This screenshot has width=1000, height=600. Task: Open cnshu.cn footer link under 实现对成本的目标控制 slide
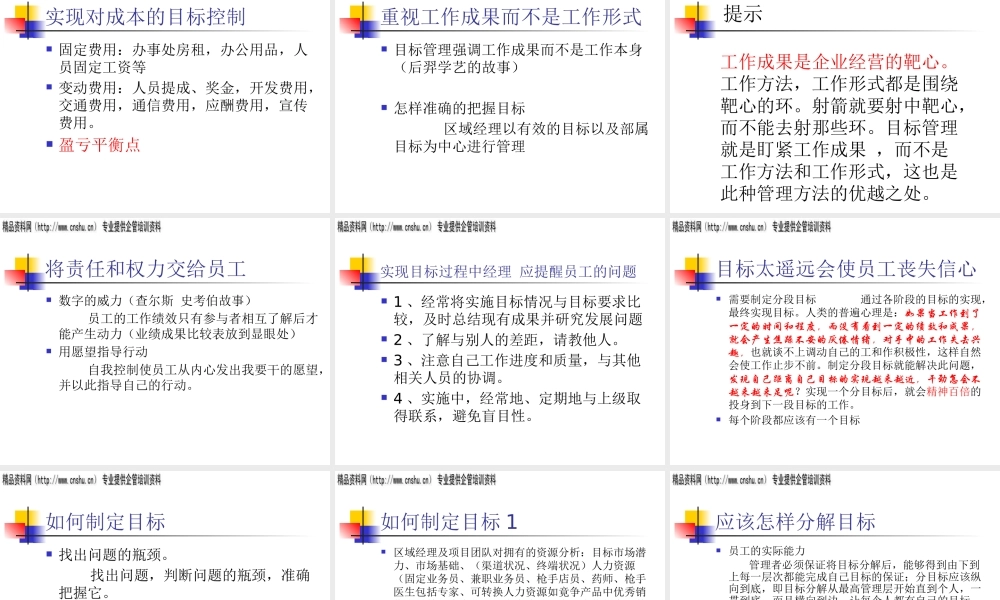pyautogui.click(x=82, y=227)
